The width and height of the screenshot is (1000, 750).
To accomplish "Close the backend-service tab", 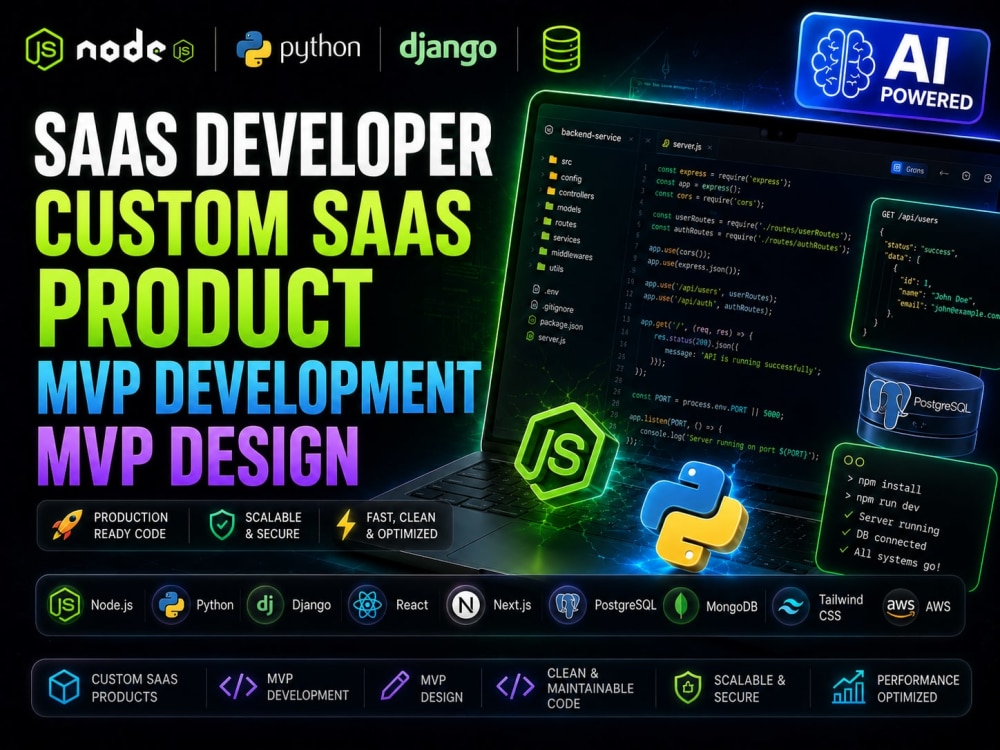I will pos(631,138).
